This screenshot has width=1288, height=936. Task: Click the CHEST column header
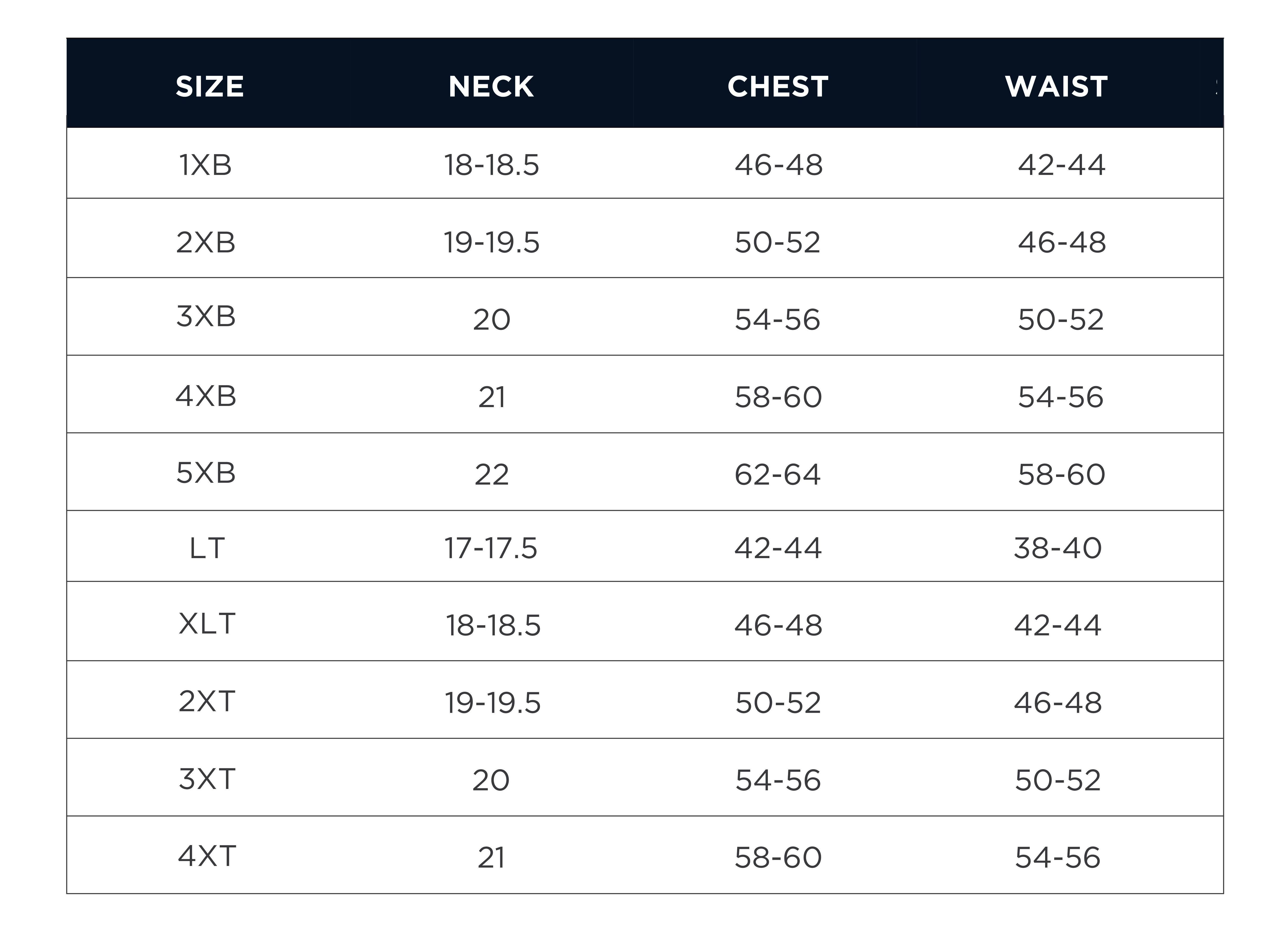tap(777, 87)
